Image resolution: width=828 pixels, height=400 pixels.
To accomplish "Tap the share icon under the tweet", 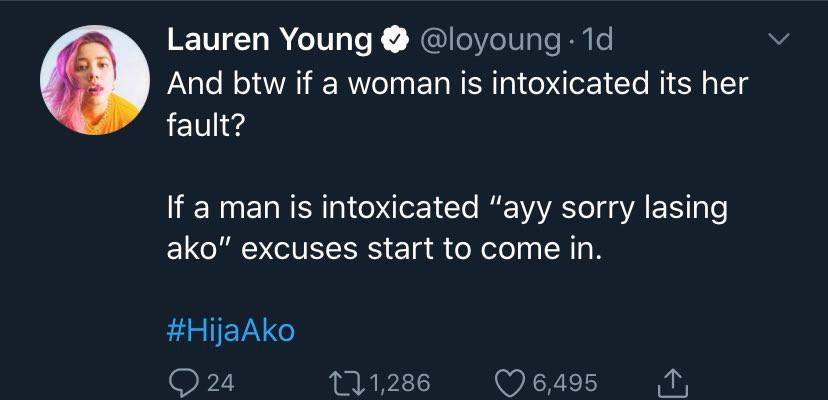I will [x=671, y=381].
